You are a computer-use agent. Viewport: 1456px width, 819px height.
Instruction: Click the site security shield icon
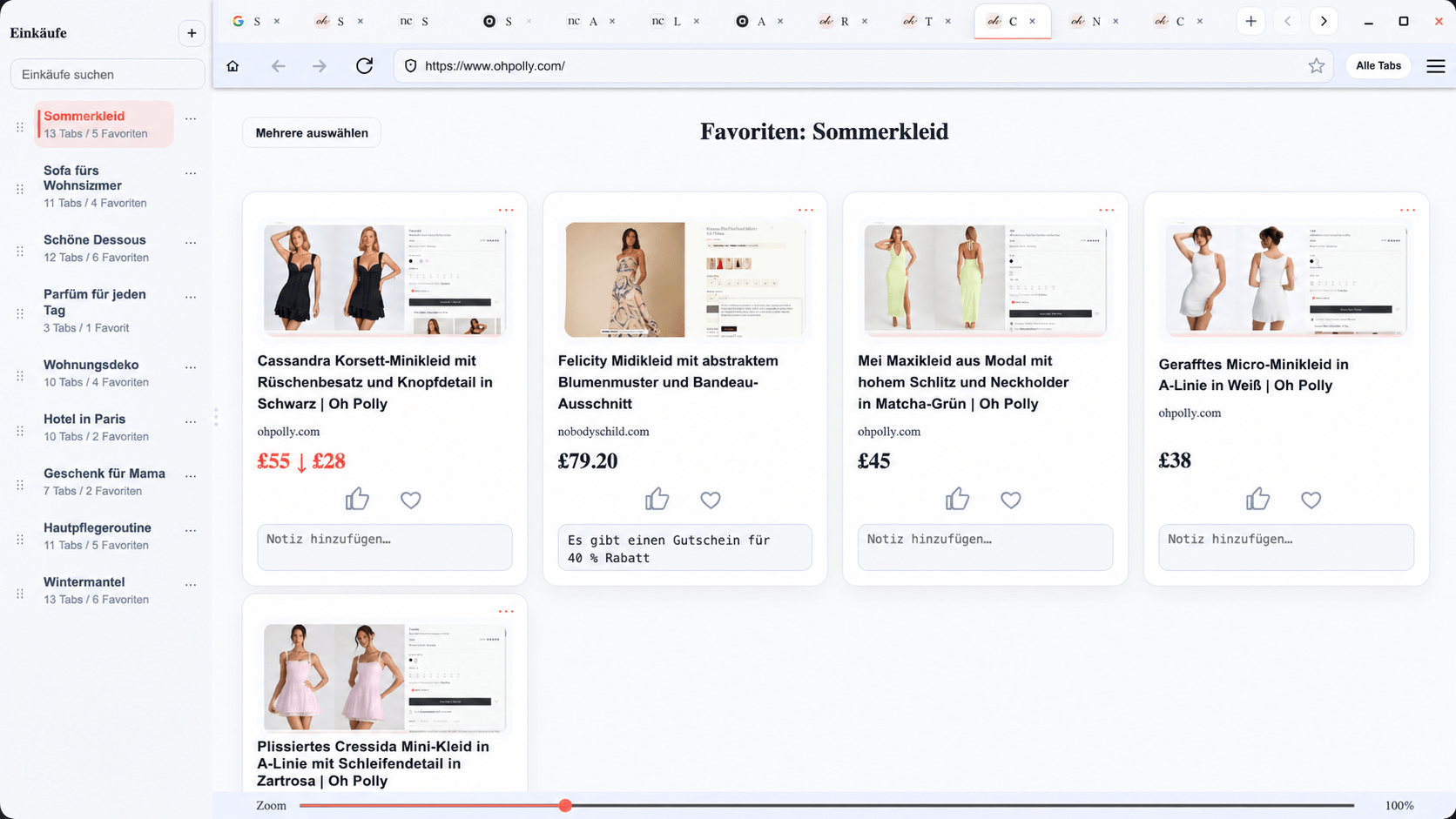click(x=411, y=66)
